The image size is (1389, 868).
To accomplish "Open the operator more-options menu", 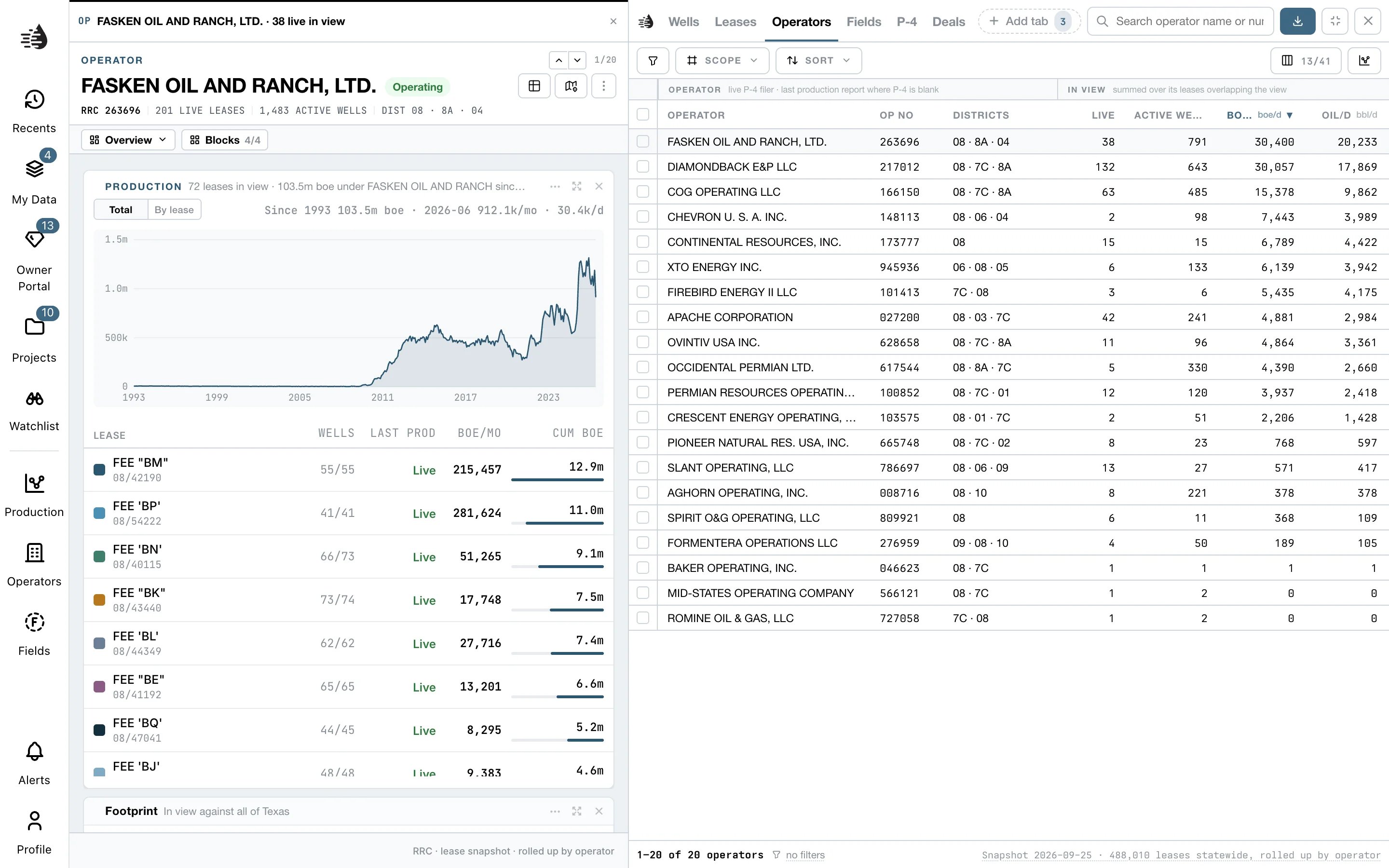I will 603,86.
